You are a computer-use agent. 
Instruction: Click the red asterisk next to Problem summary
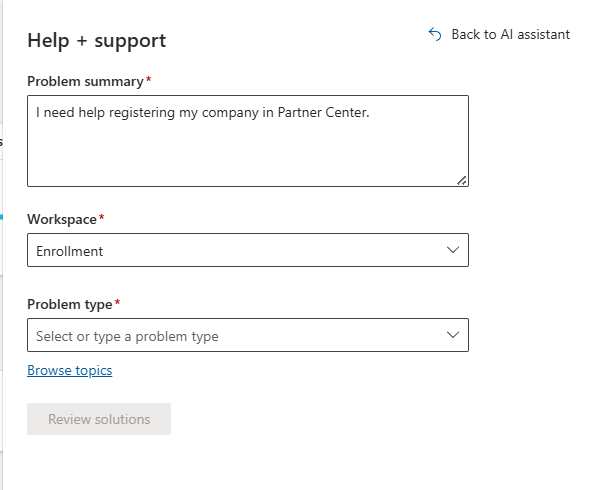pyautogui.click(x=149, y=80)
